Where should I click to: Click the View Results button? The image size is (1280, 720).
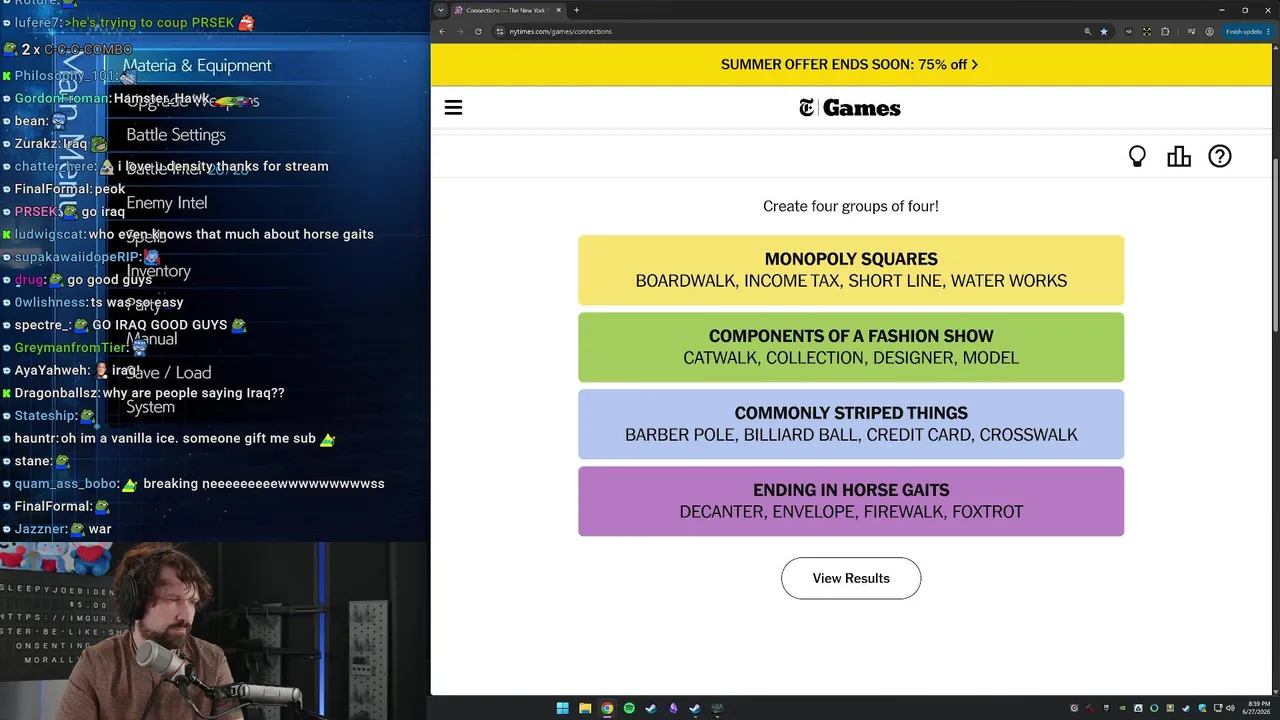[x=851, y=578]
